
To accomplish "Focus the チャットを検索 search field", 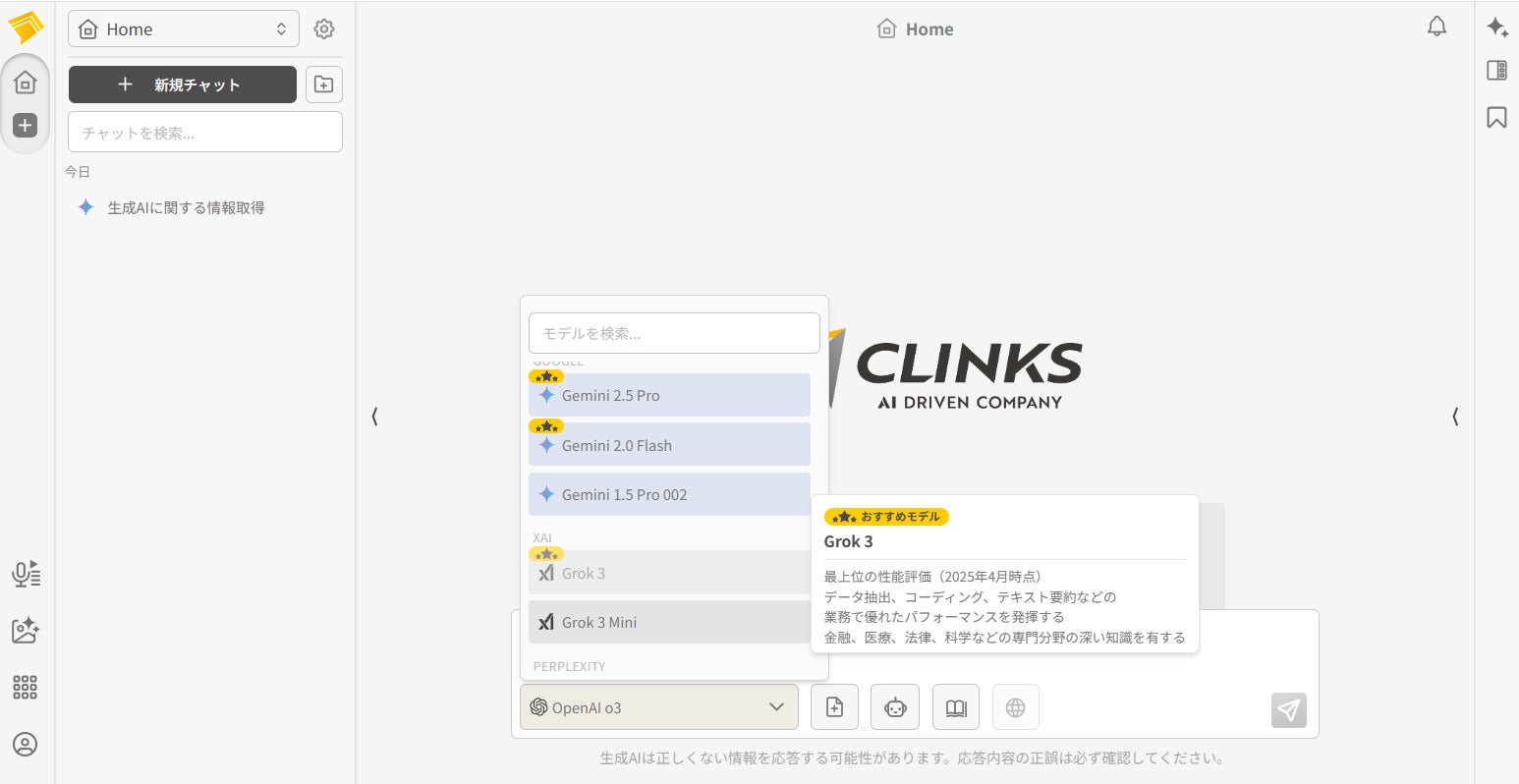I will (x=205, y=132).
